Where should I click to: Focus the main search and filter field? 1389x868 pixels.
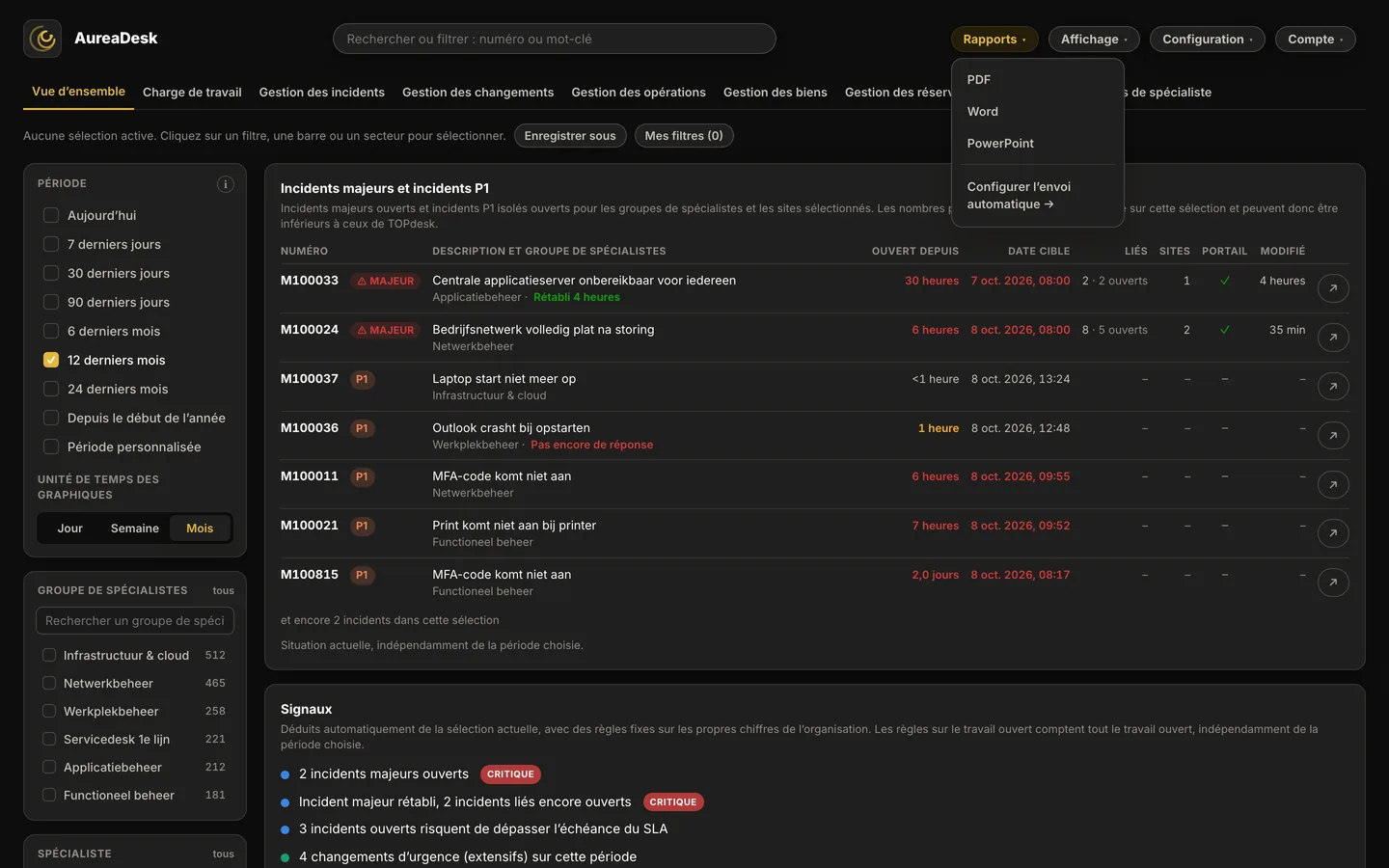click(555, 39)
